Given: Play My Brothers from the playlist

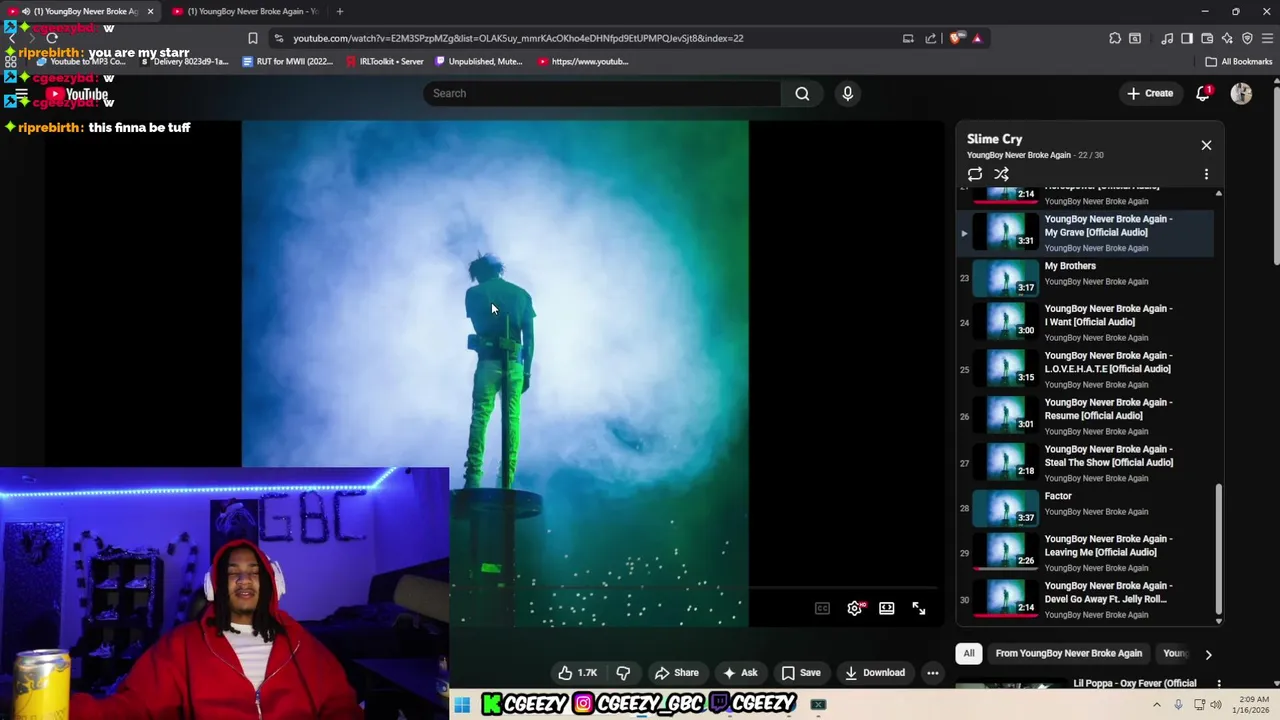Looking at the screenshot, I should 1086,278.
